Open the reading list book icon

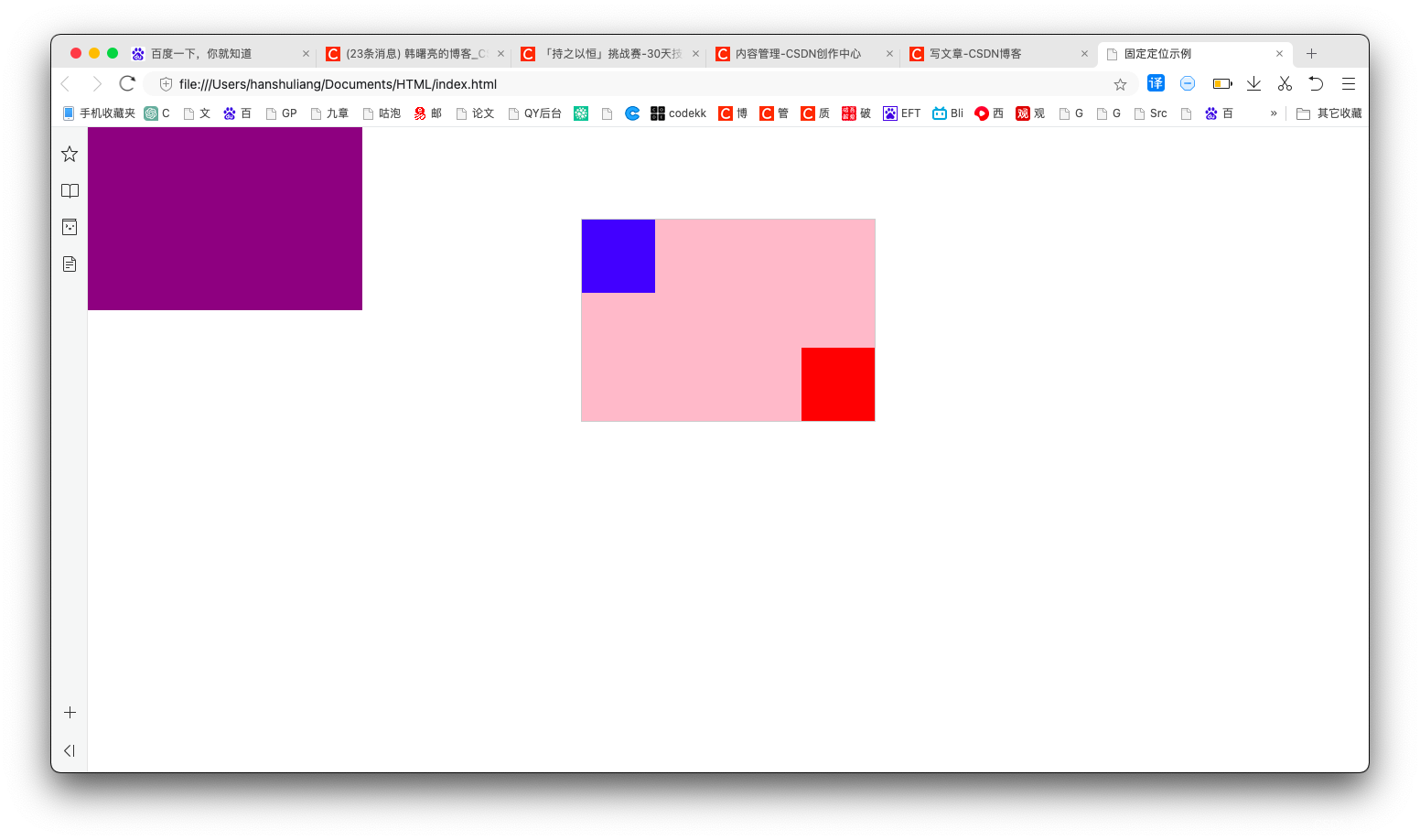coord(70,190)
